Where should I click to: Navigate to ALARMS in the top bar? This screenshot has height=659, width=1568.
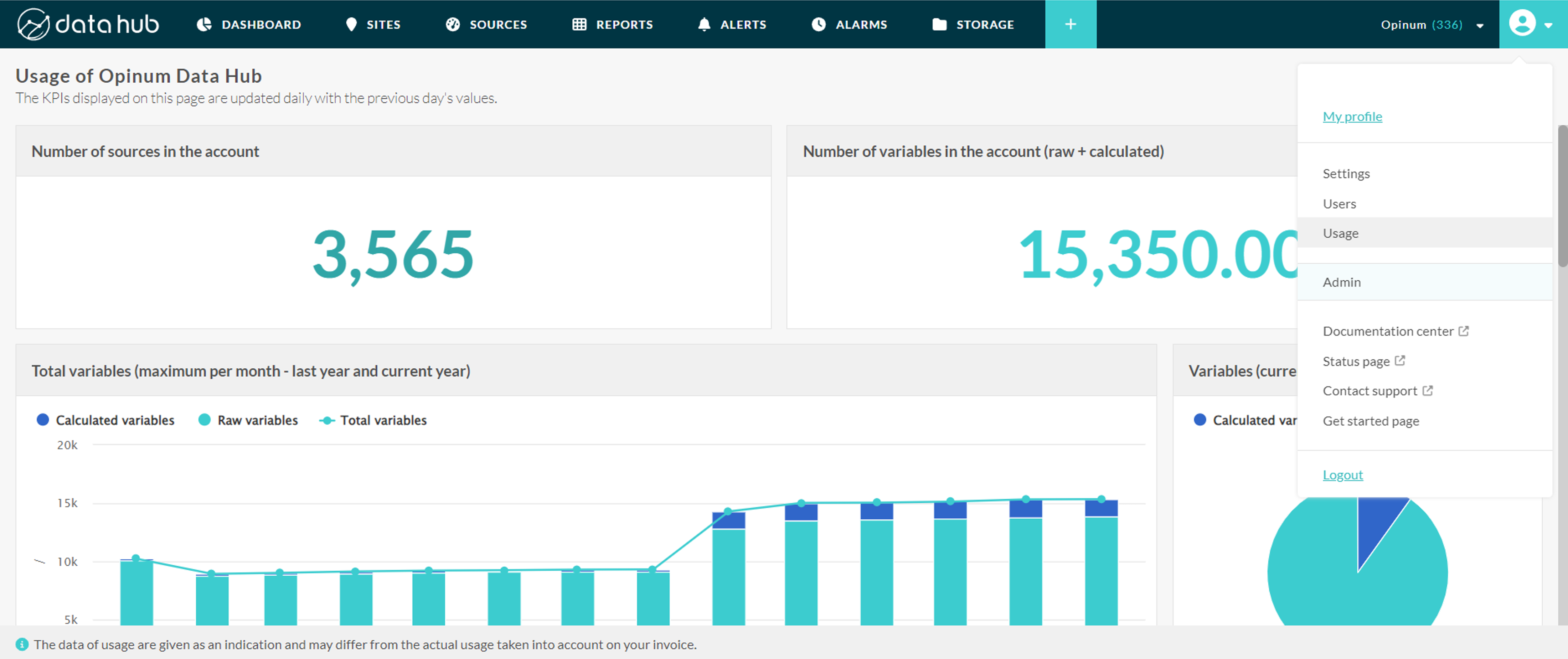click(850, 24)
